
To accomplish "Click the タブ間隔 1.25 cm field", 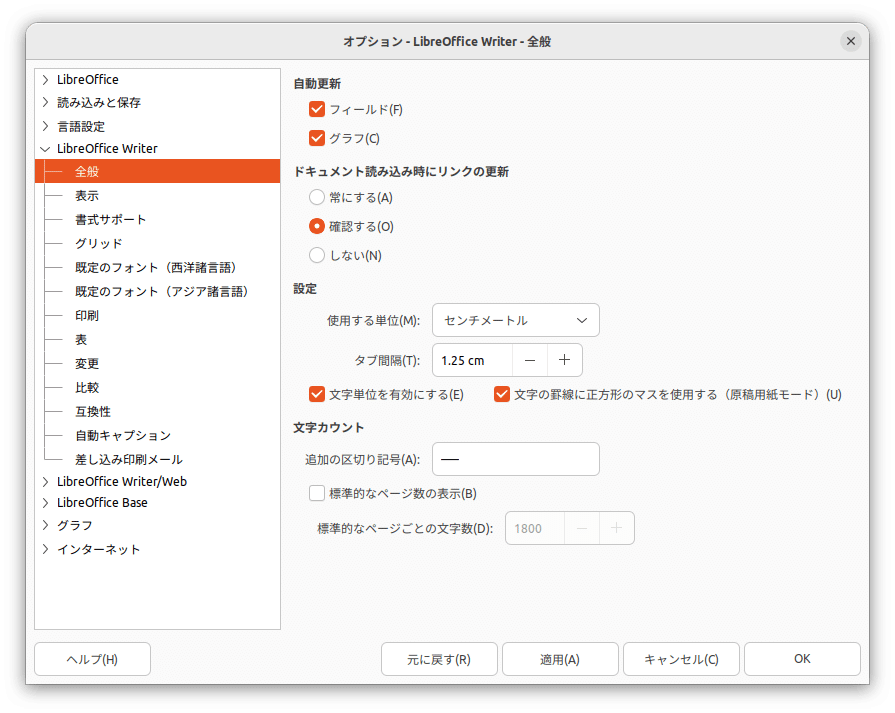I will (x=473, y=360).
